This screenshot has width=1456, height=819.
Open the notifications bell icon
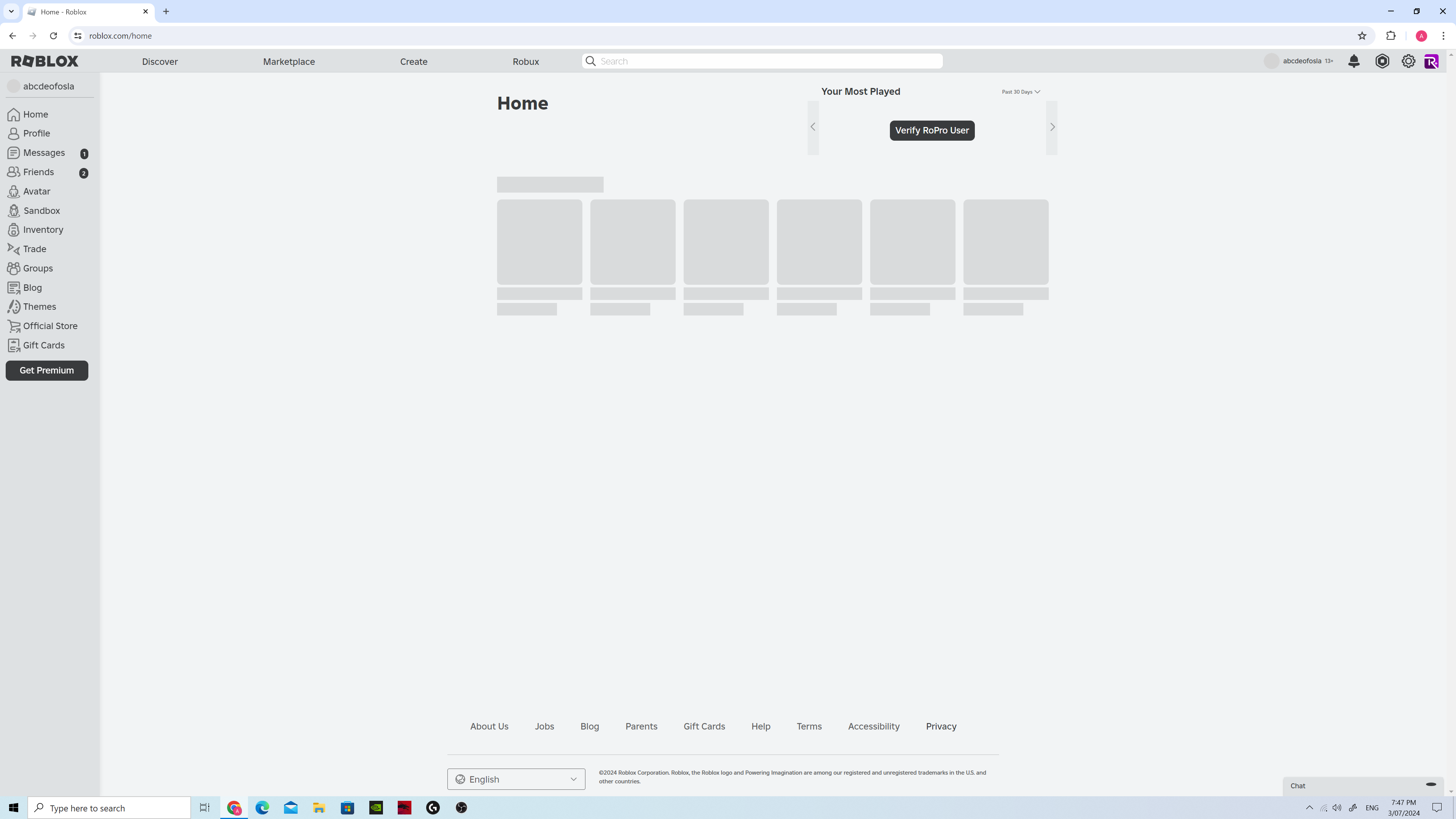click(1354, 61)
